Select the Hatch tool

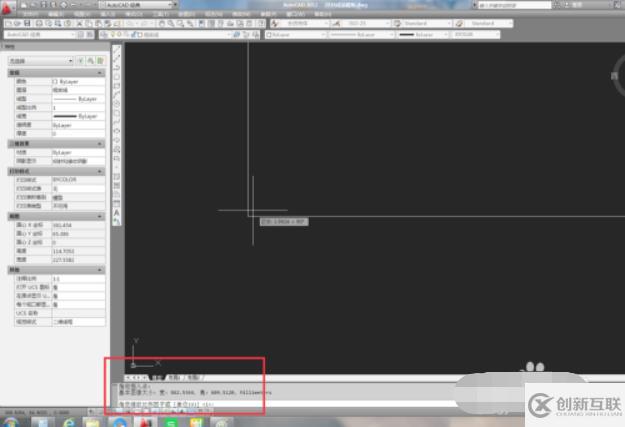coord(117,177)
